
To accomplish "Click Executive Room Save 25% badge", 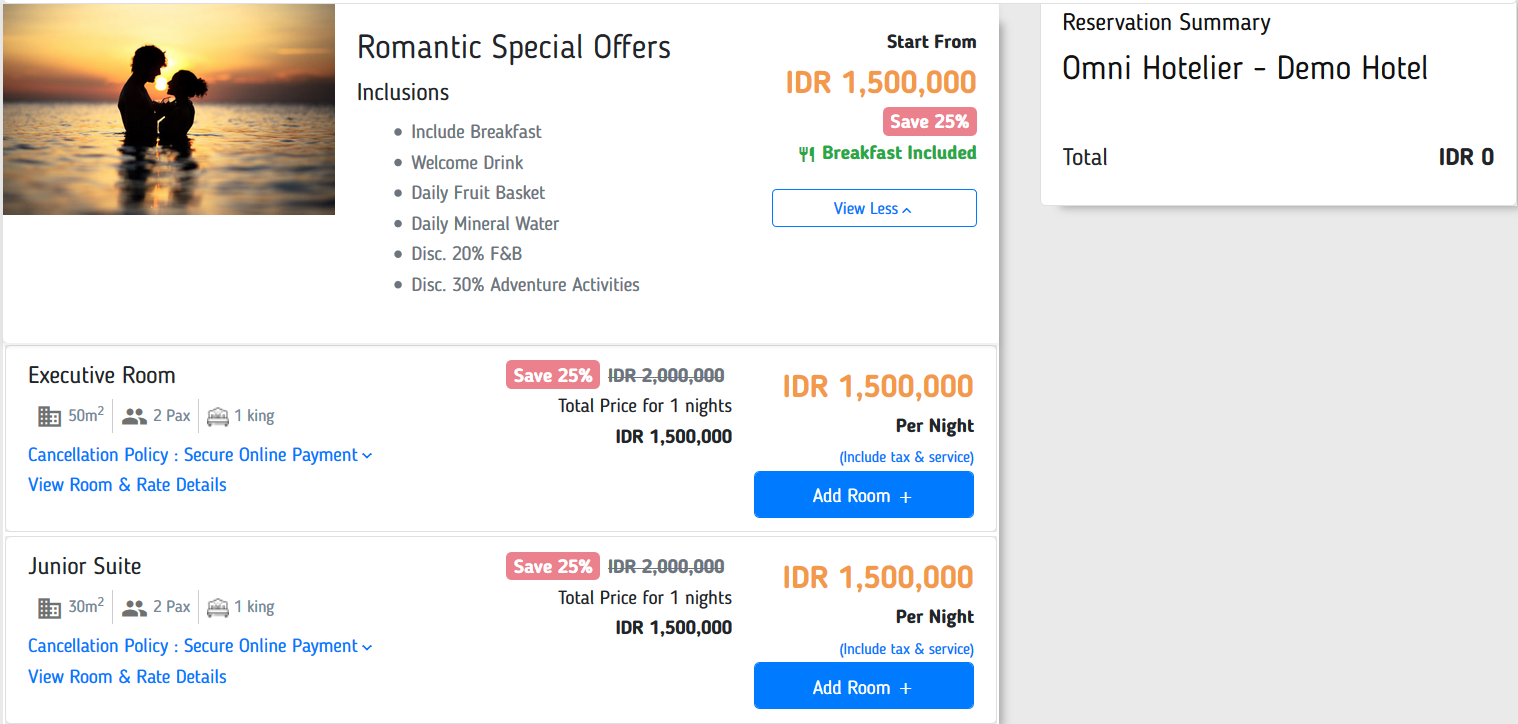I will (552, 375).
